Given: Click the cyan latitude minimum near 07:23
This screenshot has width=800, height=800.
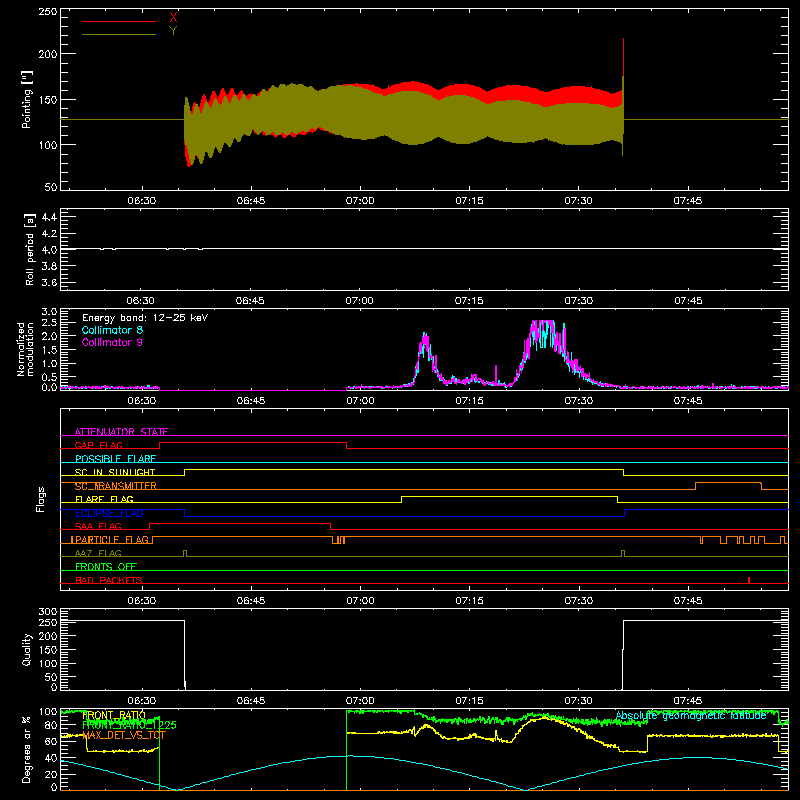Looking at the screenshot, I should pyautogui.click(x=526, y=789).
